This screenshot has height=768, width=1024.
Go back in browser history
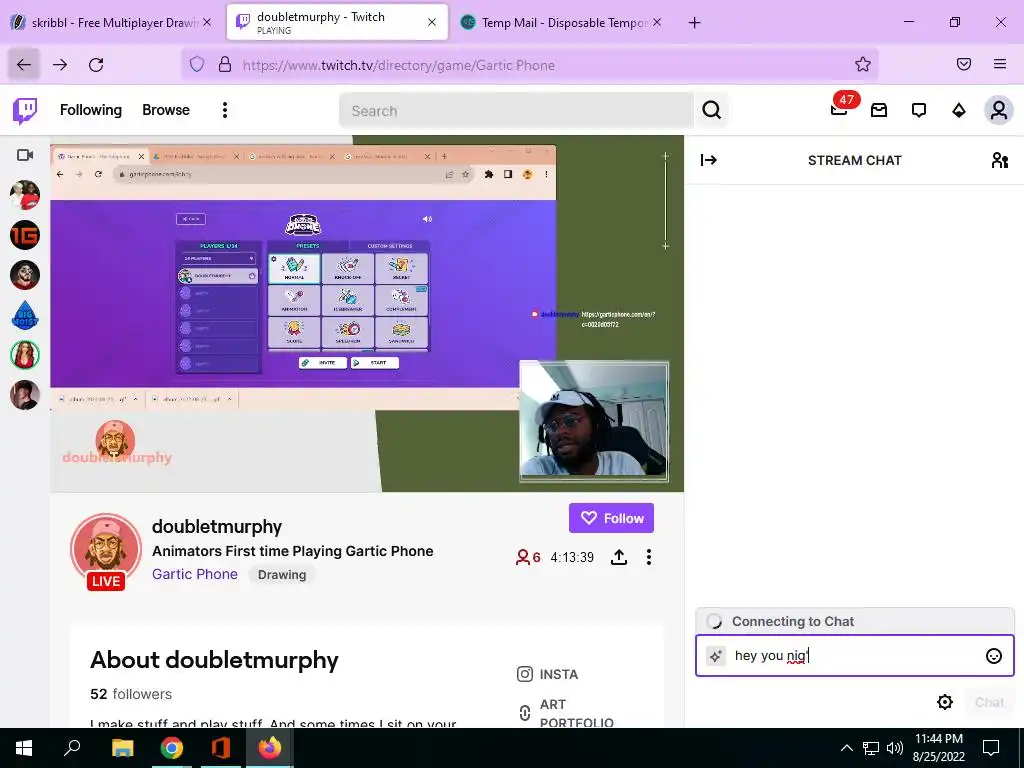(24, 64)
